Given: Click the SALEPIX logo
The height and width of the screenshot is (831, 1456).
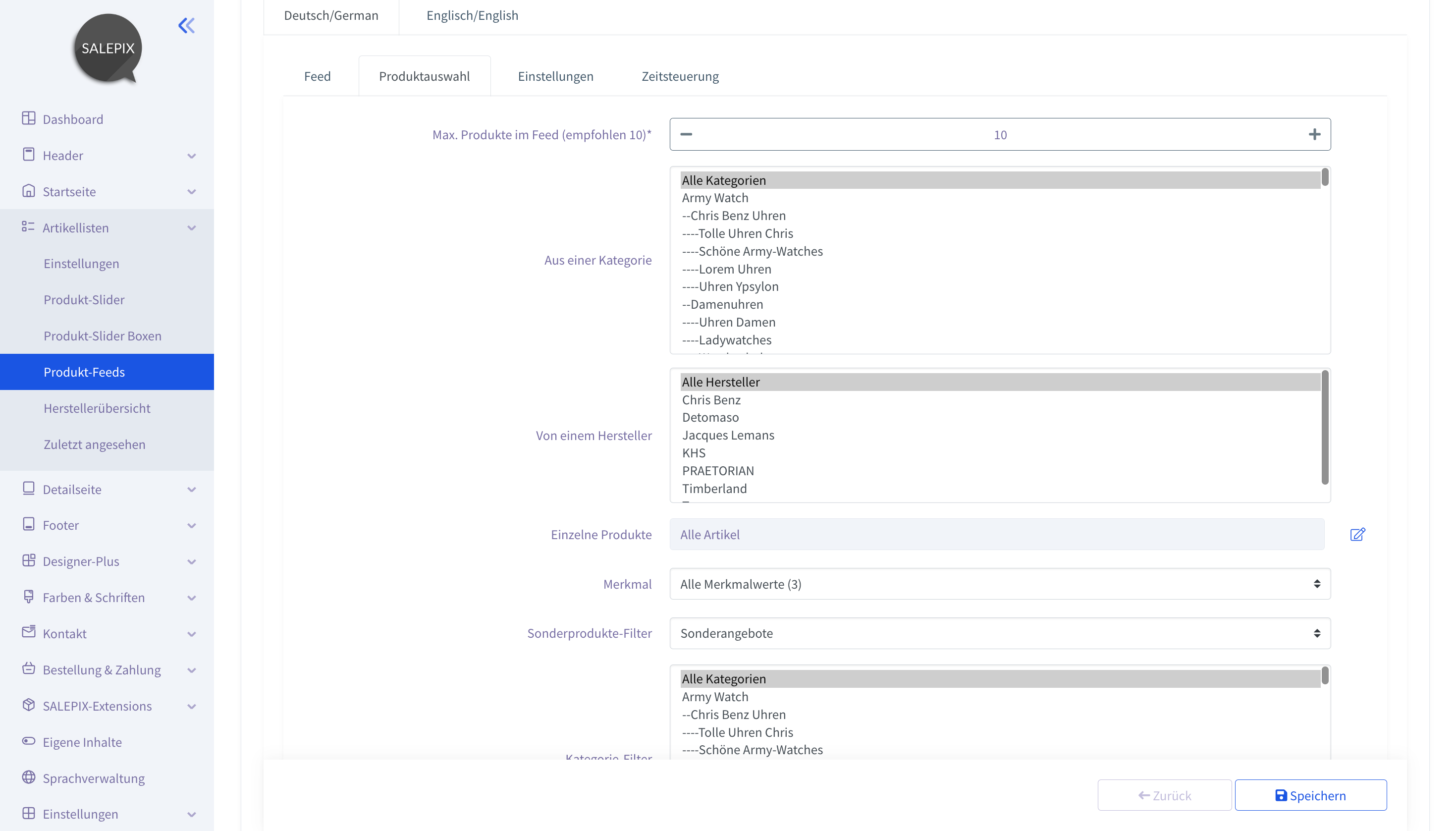Looking at the screenshot, I should 108,49.
